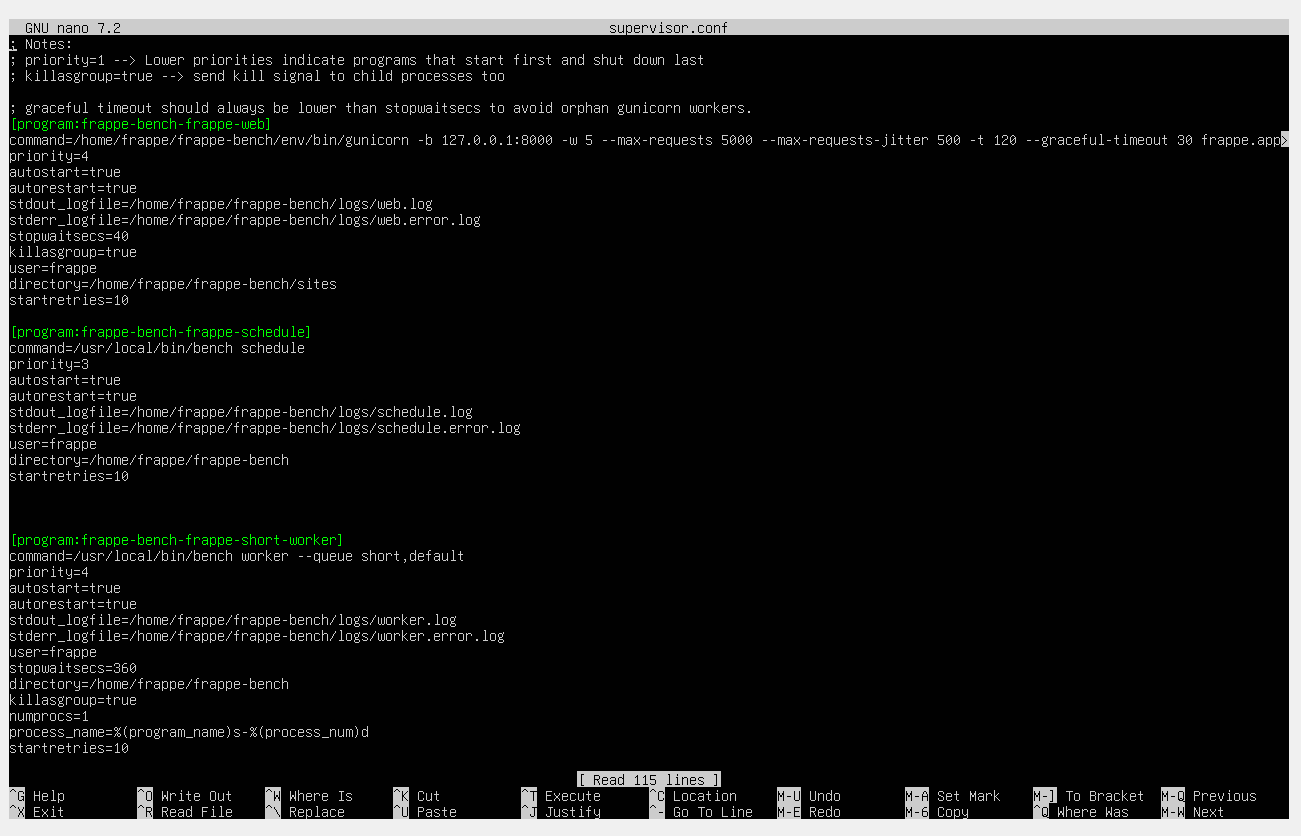Click stopwaitsecs=40 line
The height and width of the screenshot is (836, 1301).
click(x=69, y=236)
